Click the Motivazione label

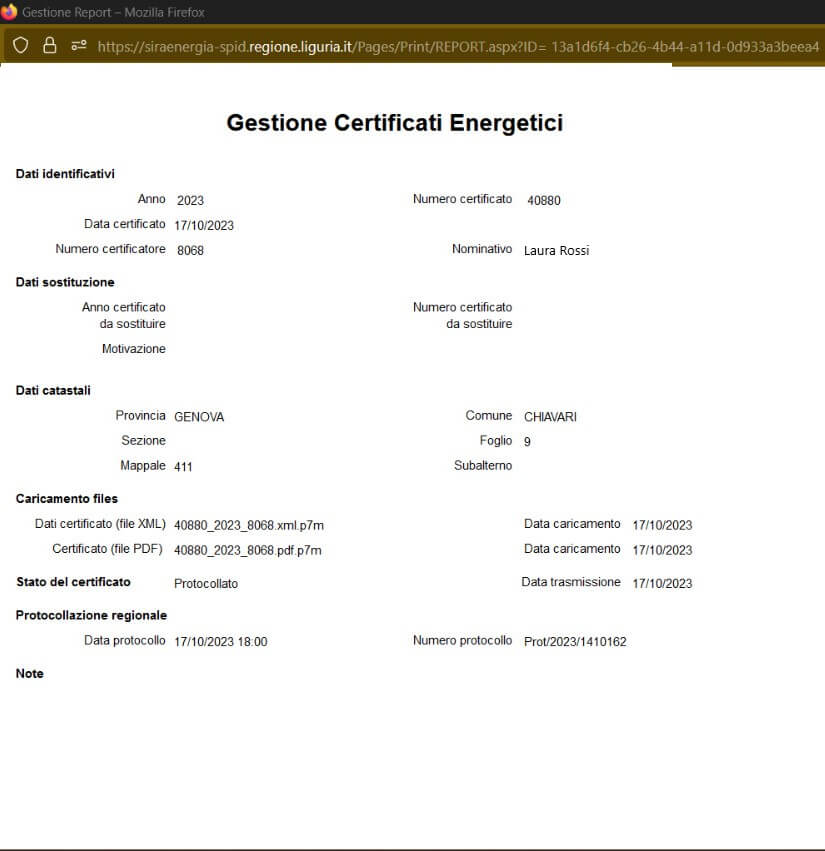[134, 349]
